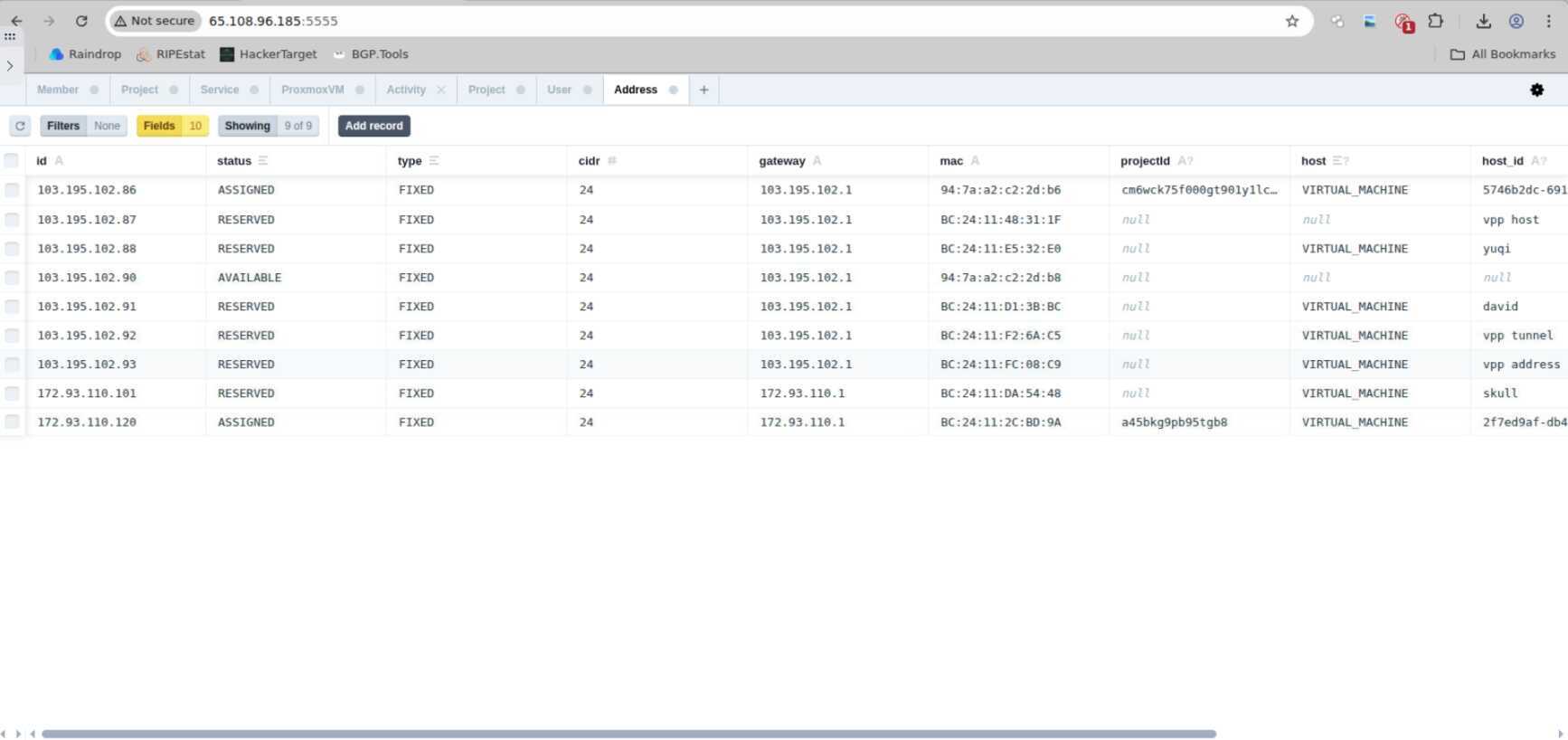Screen dimensions: 1568x740
Task: Select the row 172.93.110.101 checkbox
Action: 12,393
